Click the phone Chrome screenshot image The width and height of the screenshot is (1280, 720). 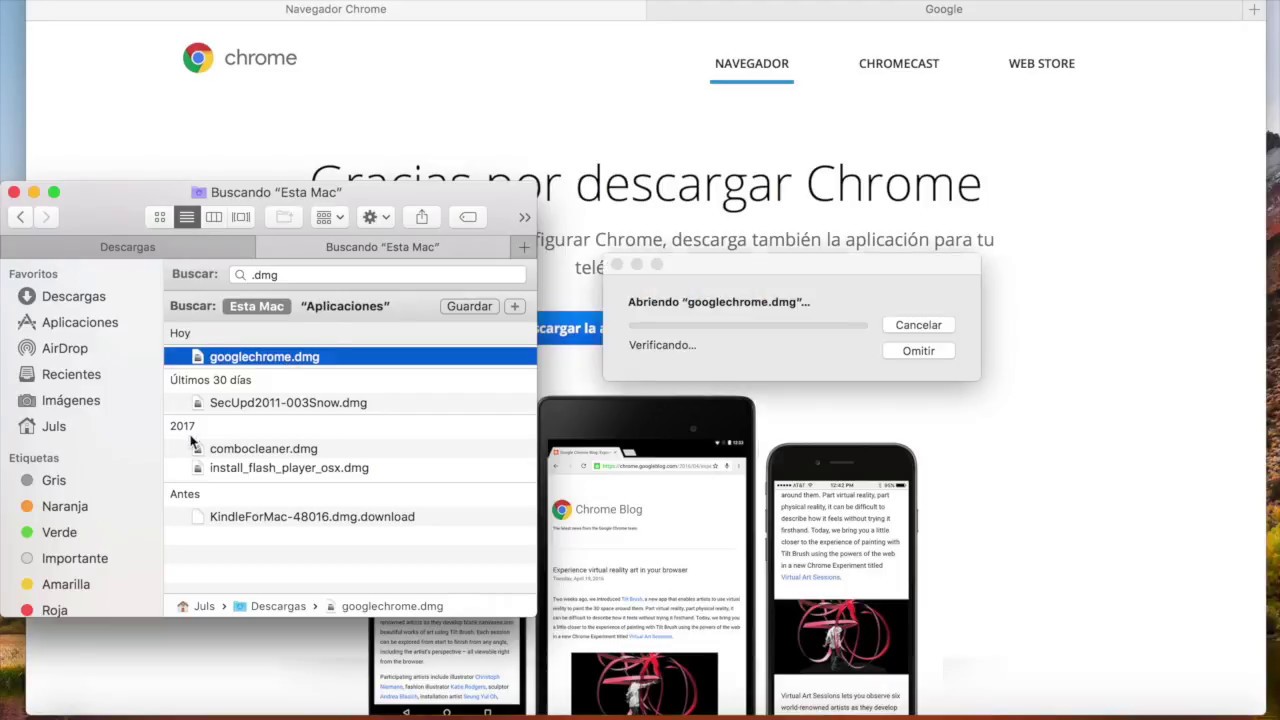[x=841, y=580]
